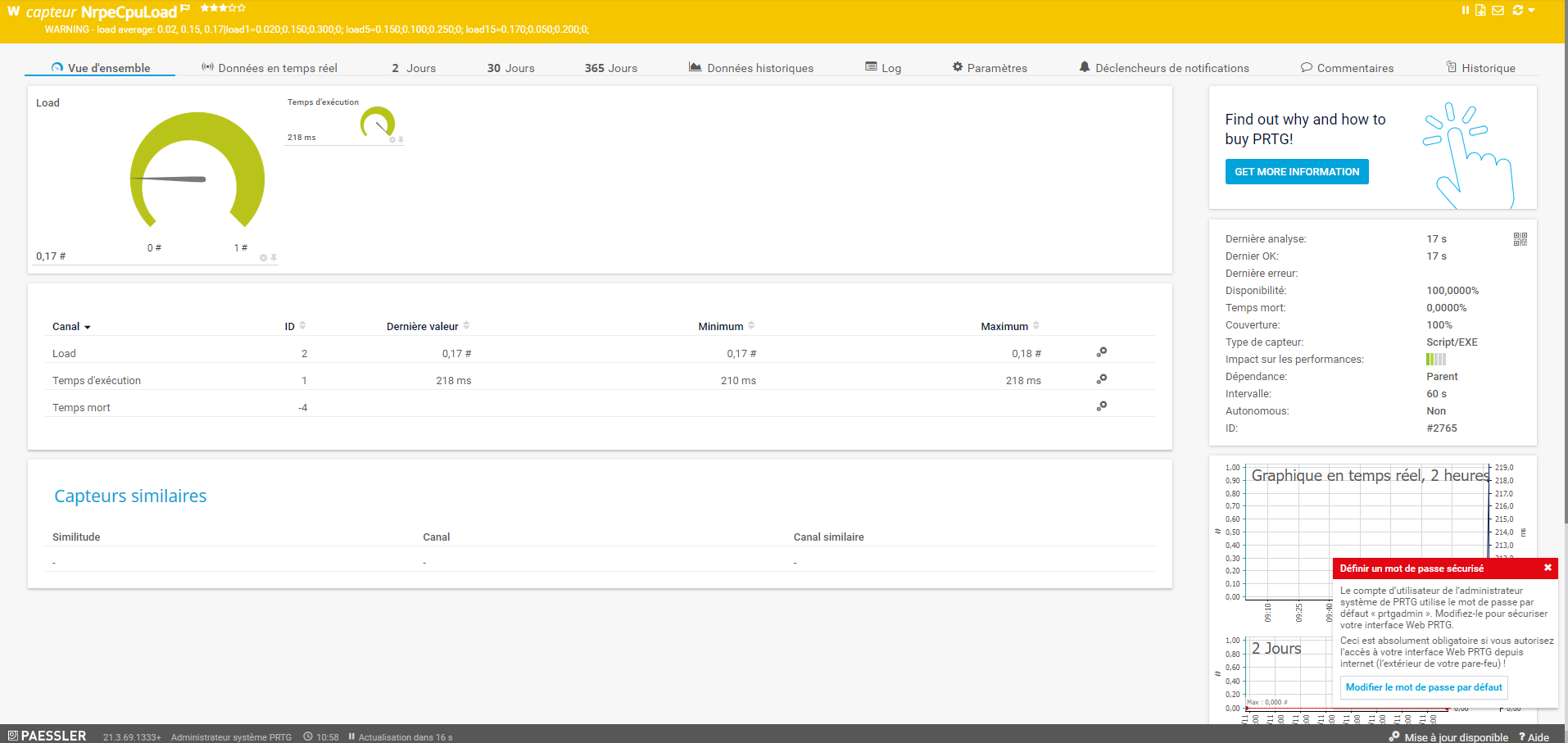
Task: Open settings gear for the Load channel
Action: [1101, 351]
